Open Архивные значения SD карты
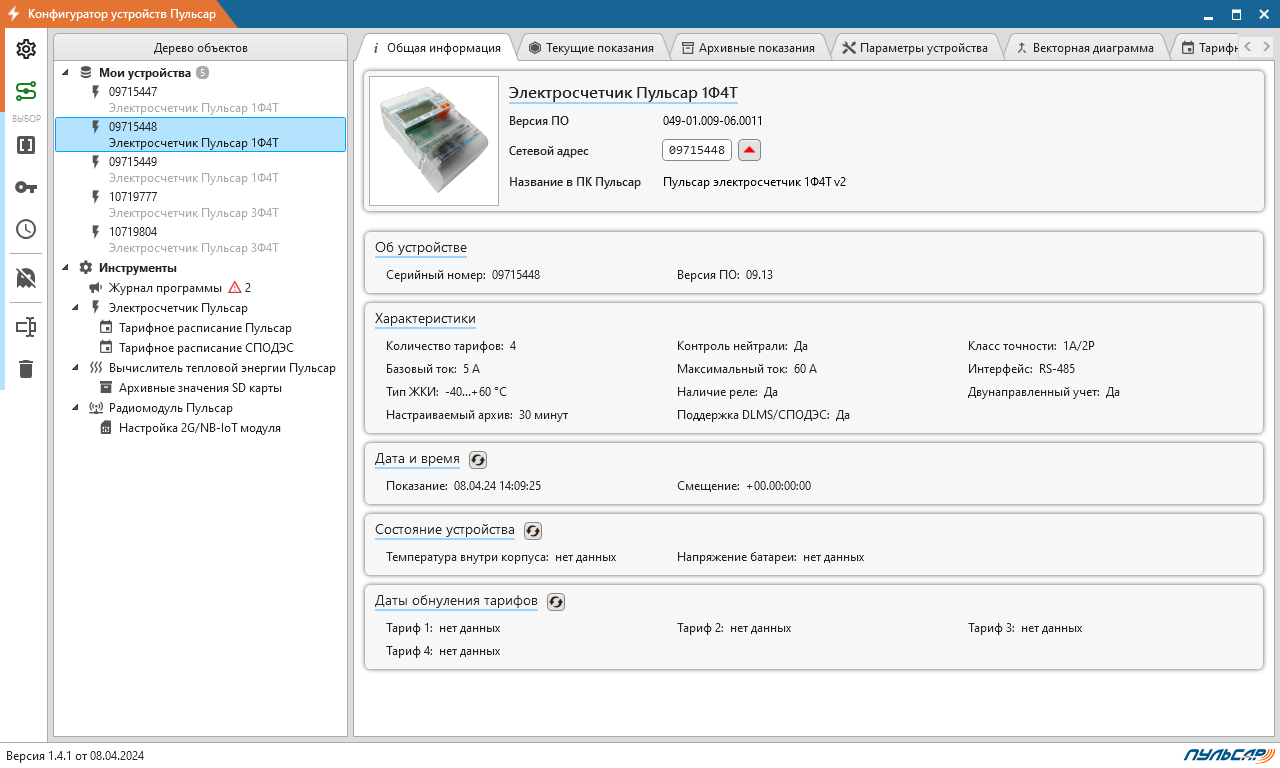 coord(200,388)
